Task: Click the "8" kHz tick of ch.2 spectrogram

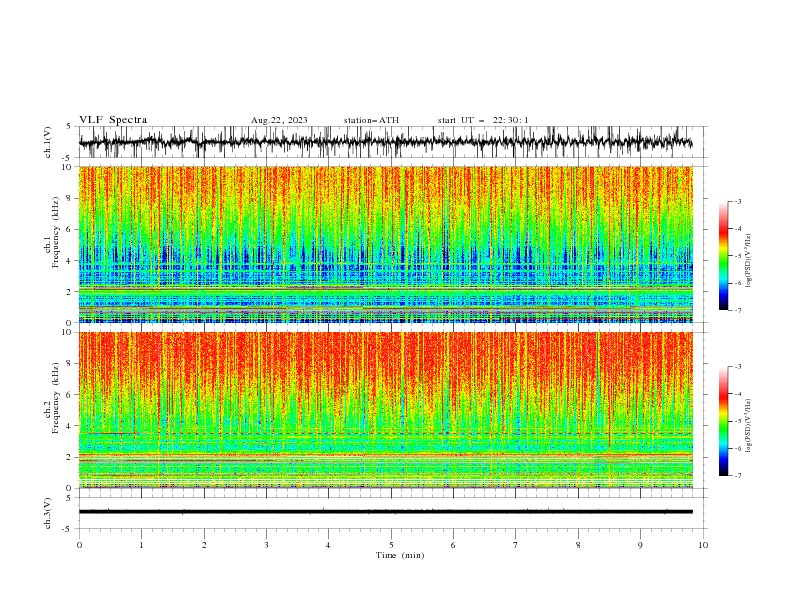Action: [70, 364]
